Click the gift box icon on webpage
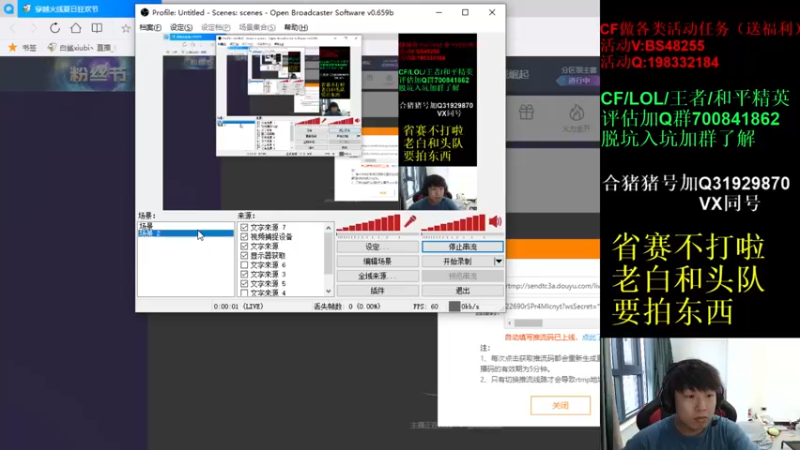Viewport: 800px width, 450px height. (x=526, y=112)
